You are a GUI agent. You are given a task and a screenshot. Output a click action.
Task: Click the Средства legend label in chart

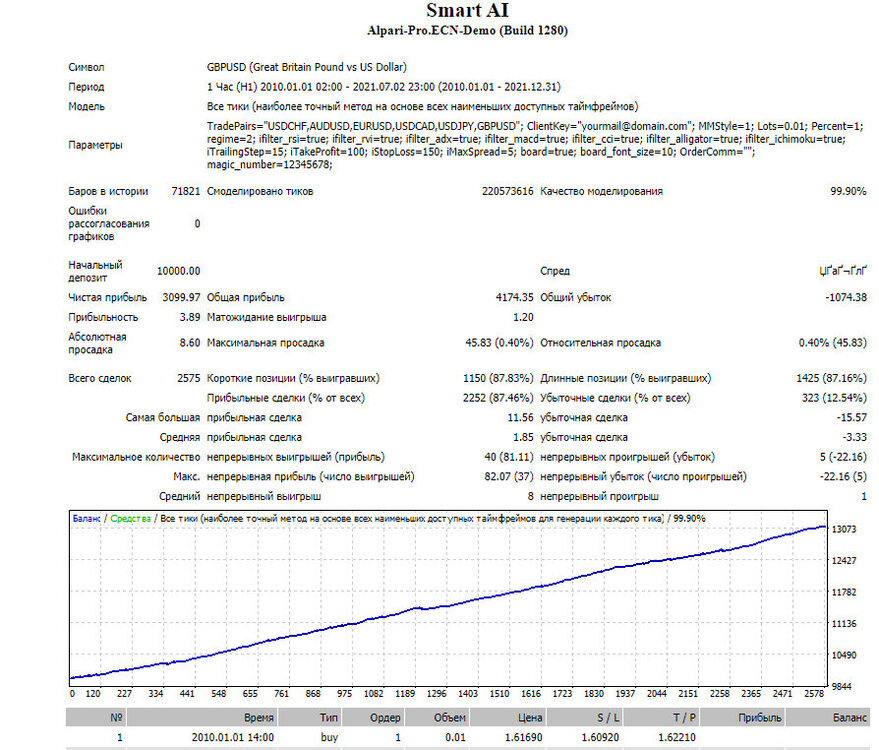coord(131,518)
